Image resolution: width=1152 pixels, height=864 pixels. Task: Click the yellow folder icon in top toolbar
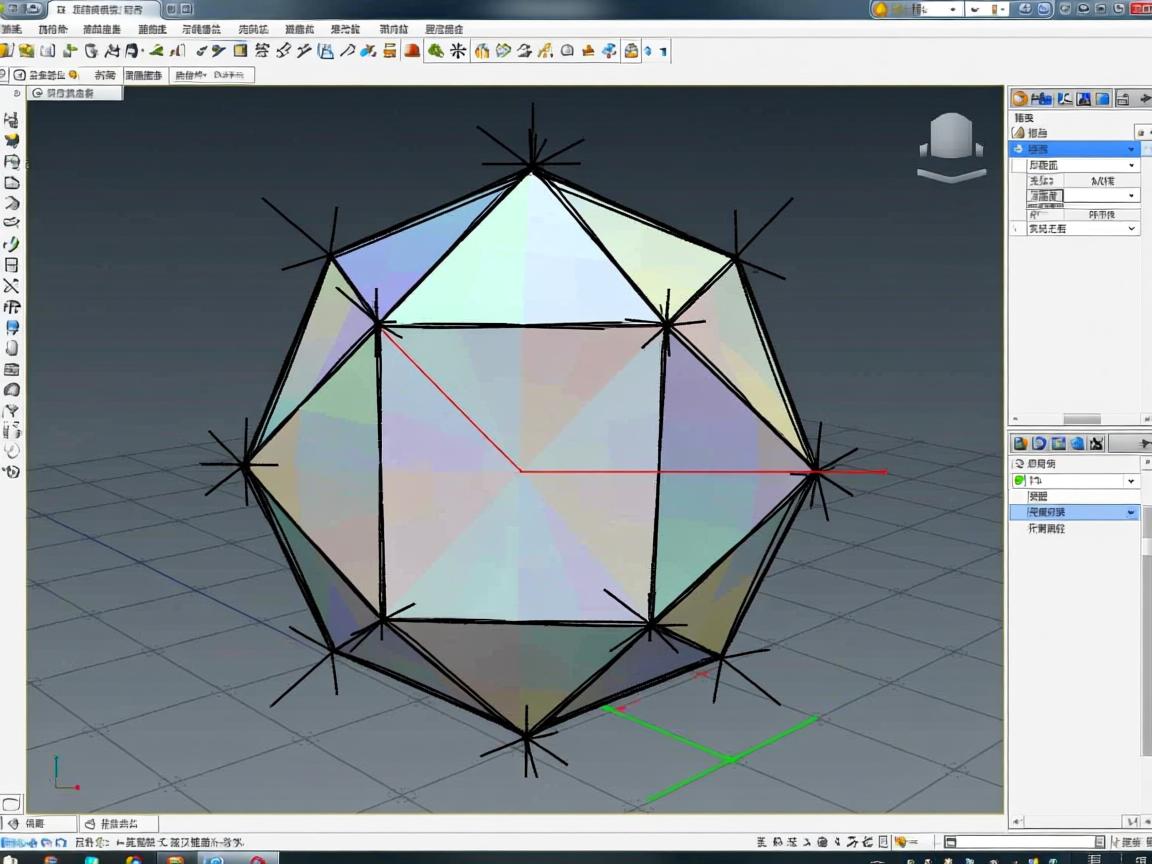tap(27, 51)
